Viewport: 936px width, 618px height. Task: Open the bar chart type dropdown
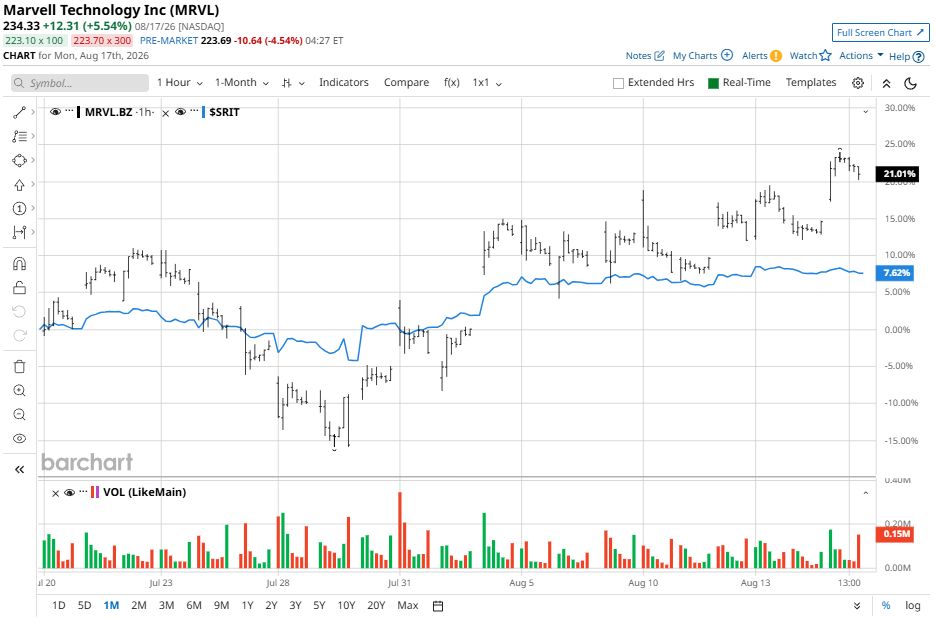click(x=293, y=83)
